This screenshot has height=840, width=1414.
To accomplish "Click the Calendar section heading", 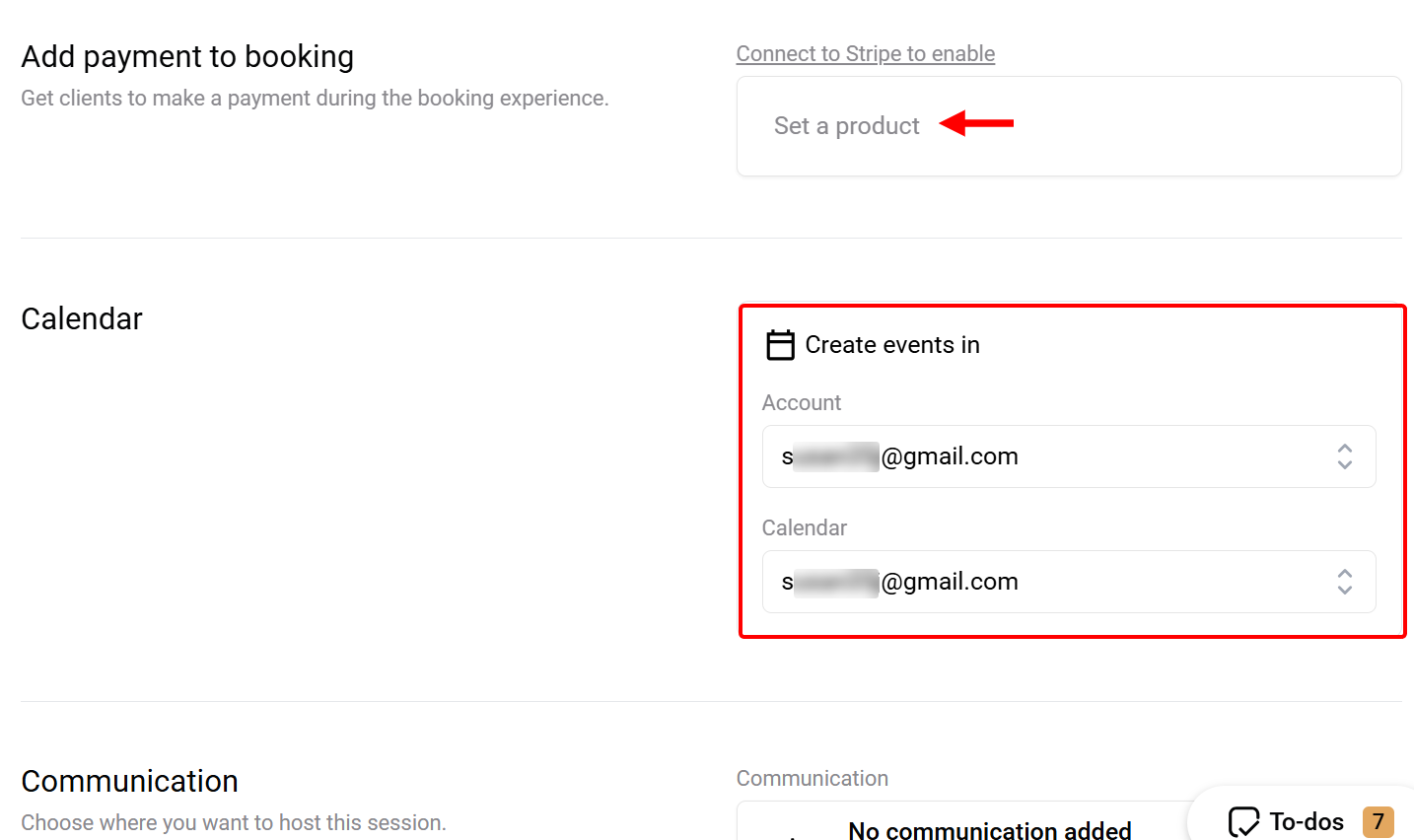I will (x=82, y=319).
